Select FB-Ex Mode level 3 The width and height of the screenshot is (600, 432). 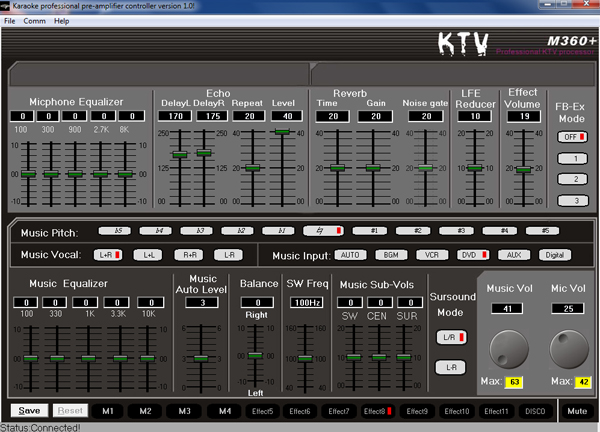(x=572, y=201)
